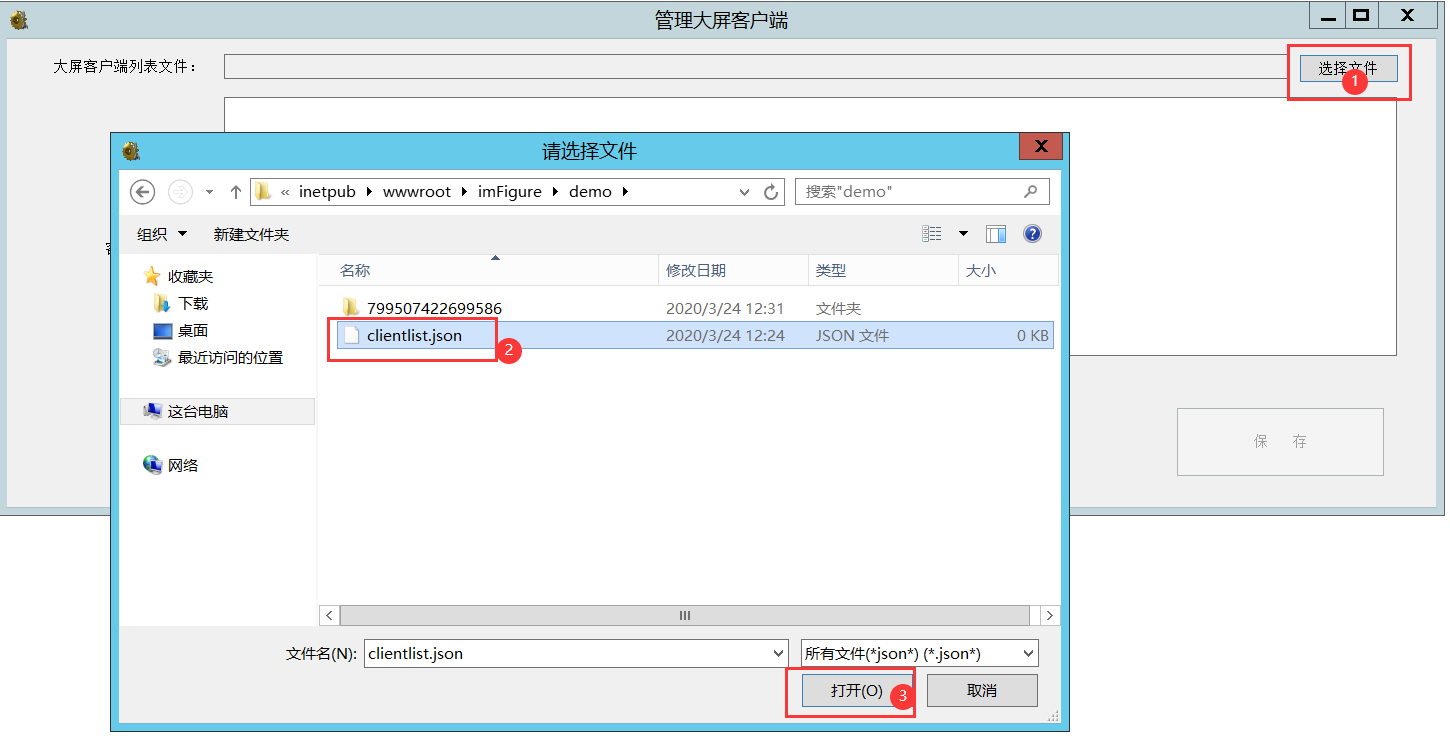
Task: Select 这台电脑 in the navigation pane
Action: pos(197,411)
